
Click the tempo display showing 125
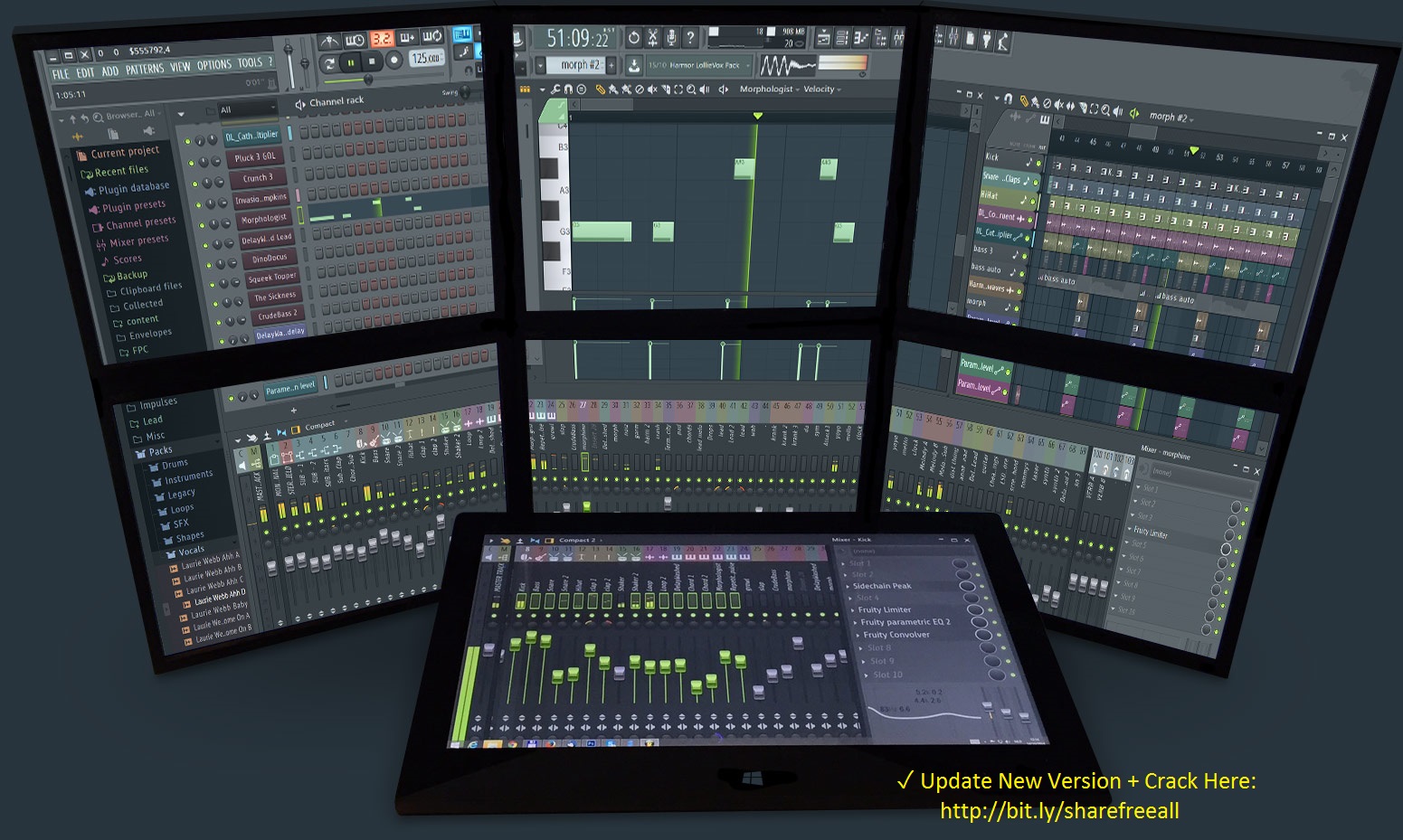pyautogui.click(x=427, y=58)
